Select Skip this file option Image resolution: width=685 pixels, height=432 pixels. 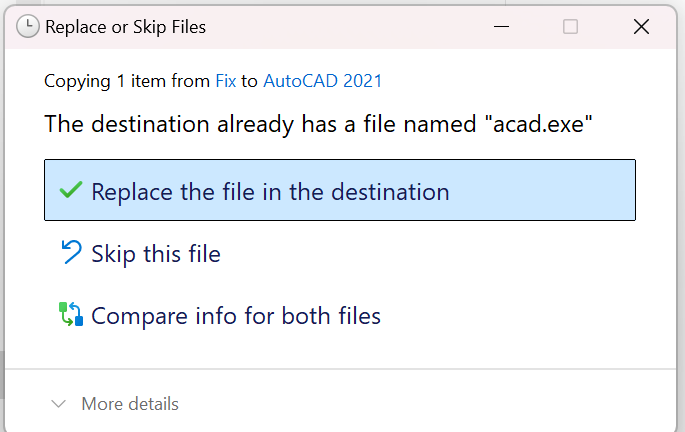pyautogui.click(x=156, y=254)
